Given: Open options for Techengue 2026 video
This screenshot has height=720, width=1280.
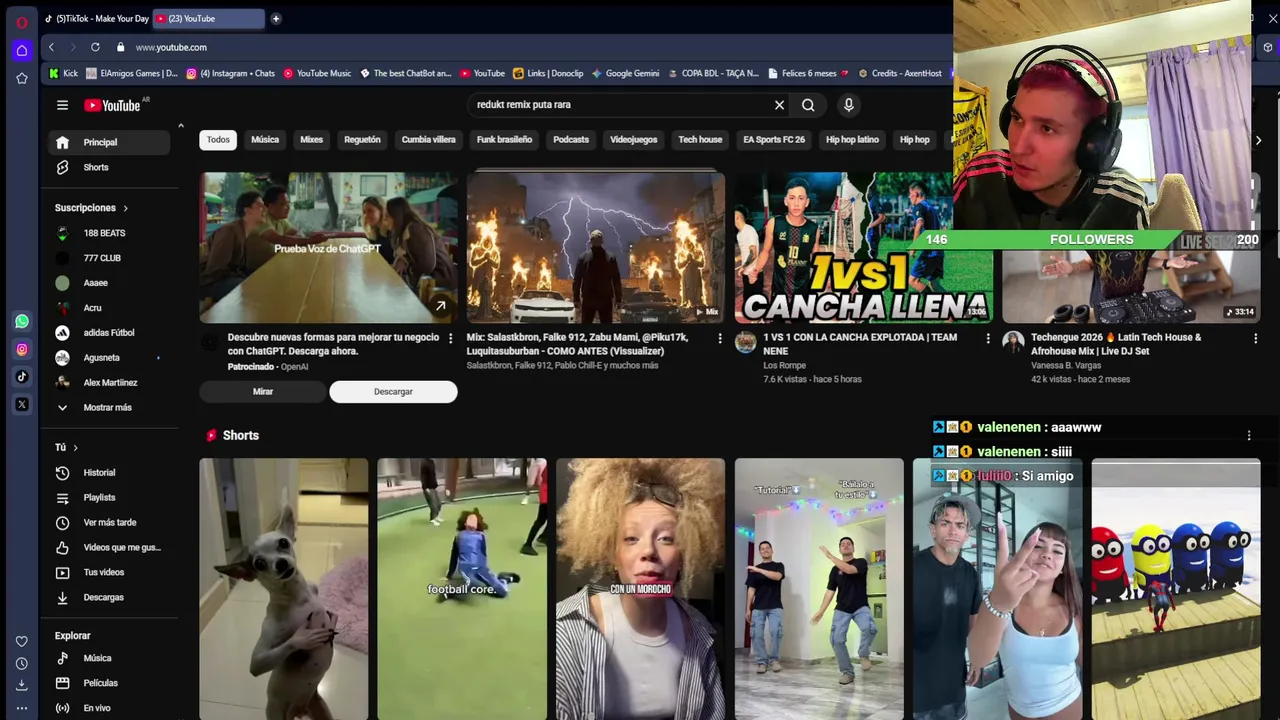Looking at the screenshot, I should pyautogui.click(x=1255, y=338).
